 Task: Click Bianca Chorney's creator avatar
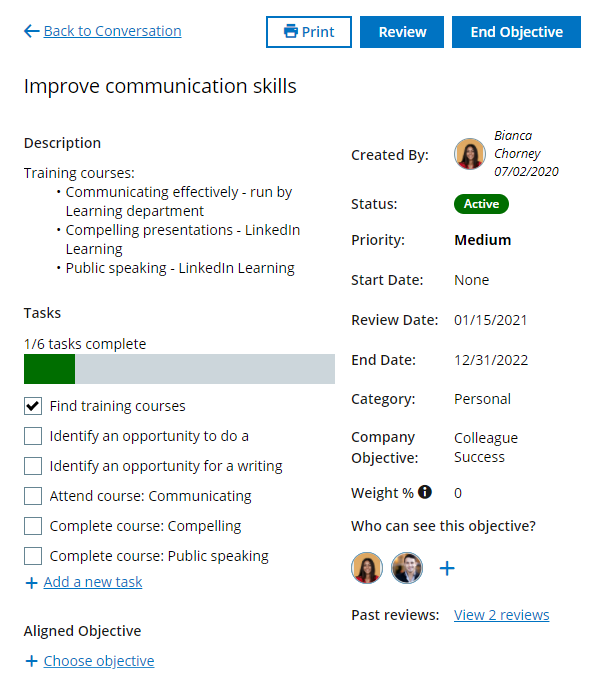469,154
